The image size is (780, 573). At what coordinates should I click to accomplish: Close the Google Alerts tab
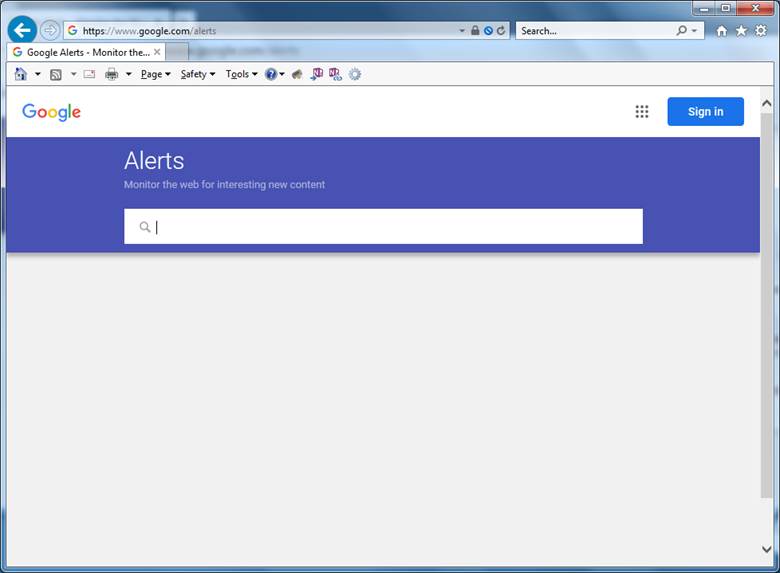pyautogui.click(x=157, y=52)
